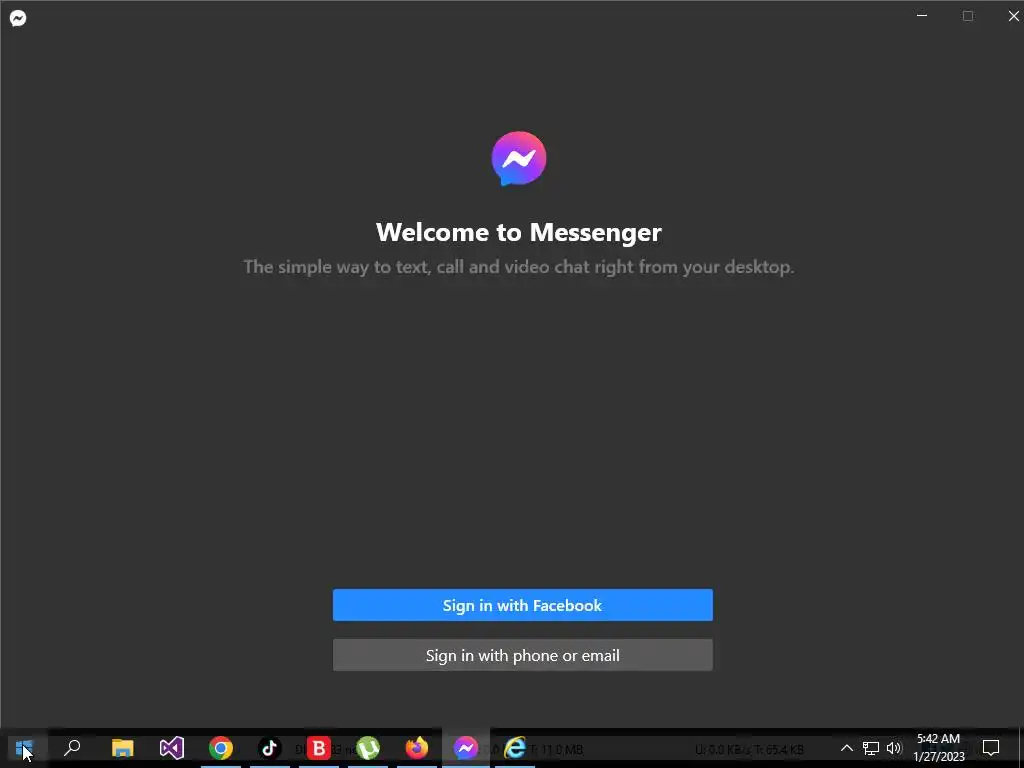Screen dimensions: 1024x768
Task: Open the volume speaker tray icon
Action: tap(894, 748)
